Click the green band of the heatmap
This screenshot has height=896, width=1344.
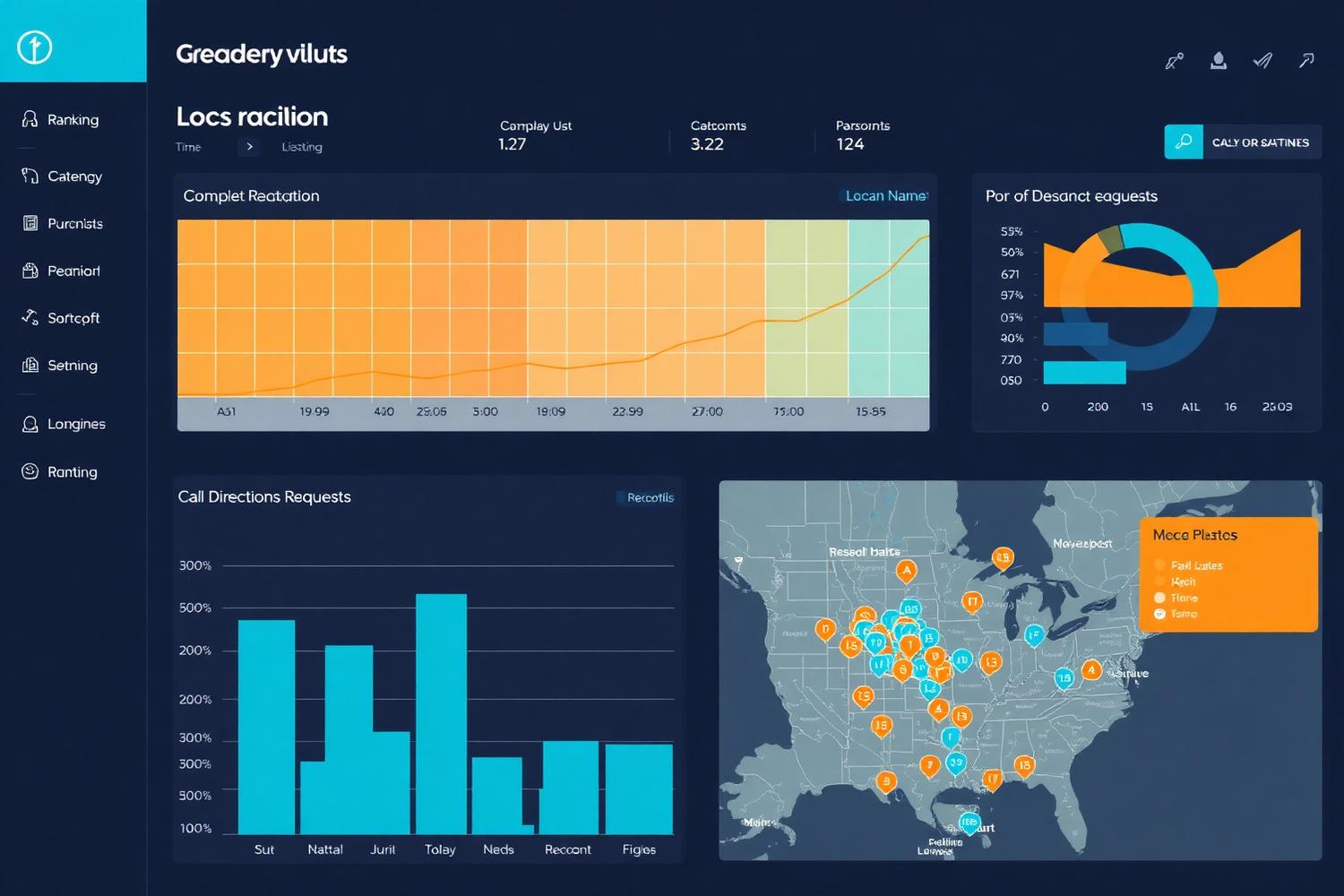(x=806, y=307)
